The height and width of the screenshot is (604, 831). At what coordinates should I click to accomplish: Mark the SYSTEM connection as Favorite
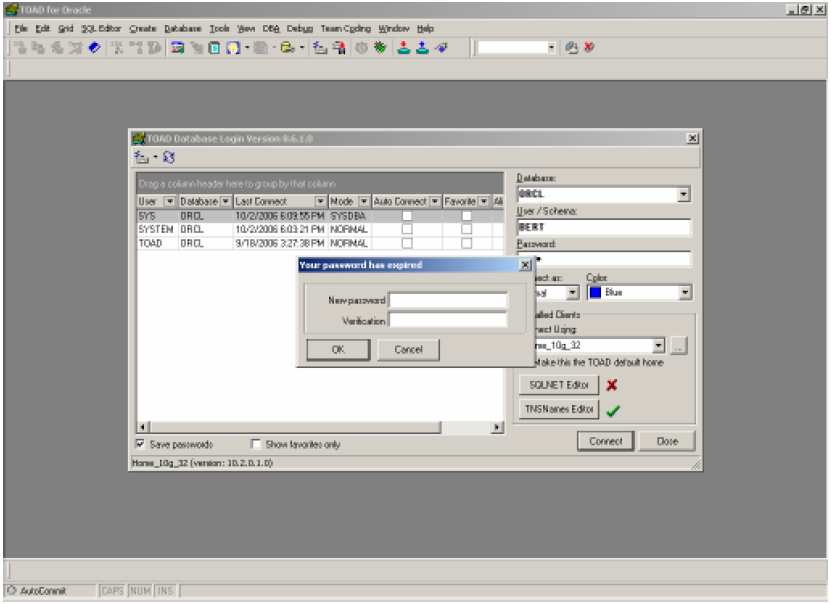tap(466, 229)
